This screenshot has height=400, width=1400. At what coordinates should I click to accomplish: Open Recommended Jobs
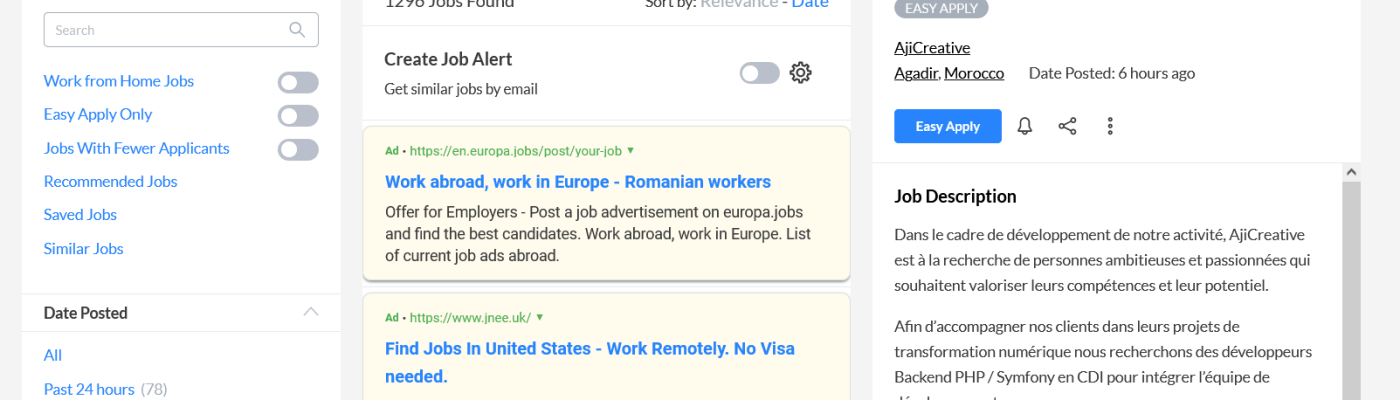[110, 181]
